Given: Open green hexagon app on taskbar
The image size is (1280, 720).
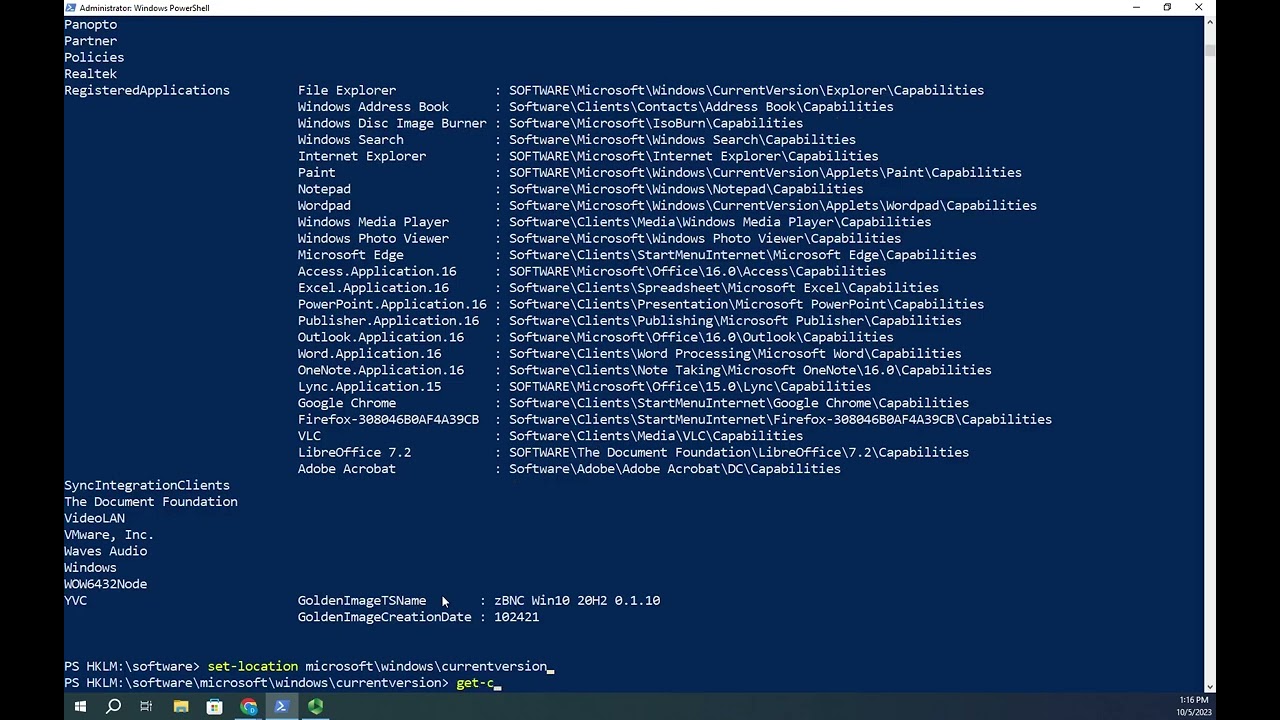Looking at the screenshot, I should pyautogui.click(x=315, y=706).
